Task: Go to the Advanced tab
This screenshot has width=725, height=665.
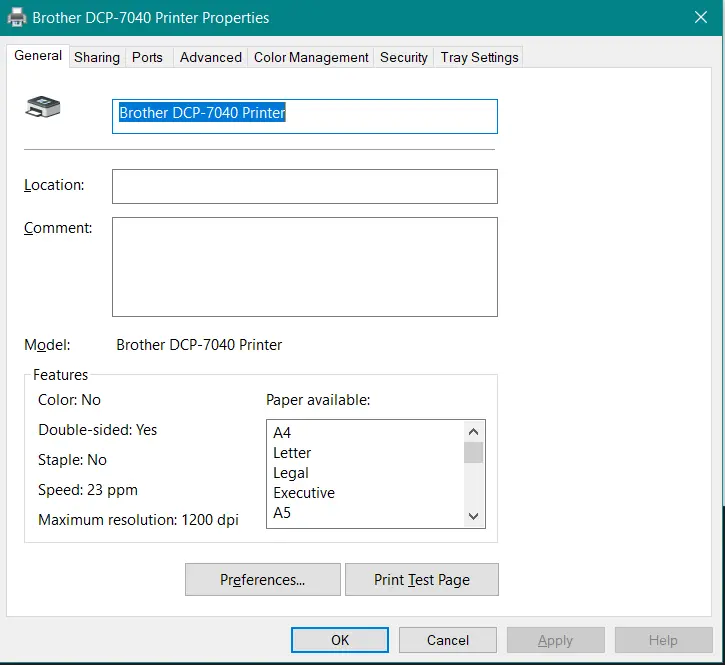Action: click(210, 57)
